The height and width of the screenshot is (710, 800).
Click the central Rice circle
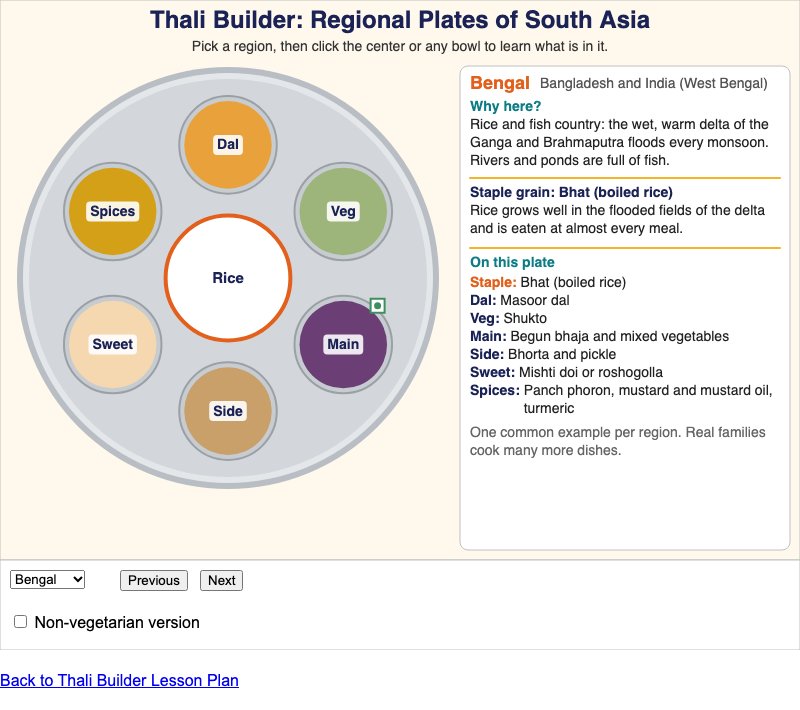tap(228, 278)
